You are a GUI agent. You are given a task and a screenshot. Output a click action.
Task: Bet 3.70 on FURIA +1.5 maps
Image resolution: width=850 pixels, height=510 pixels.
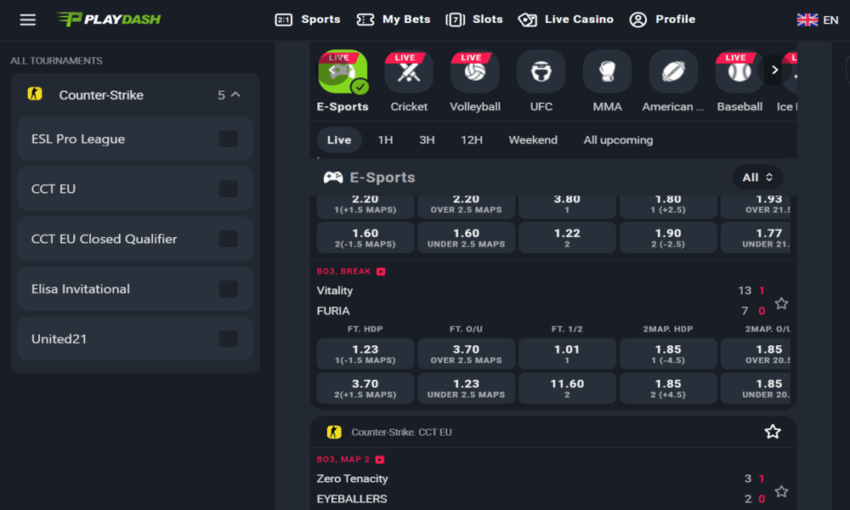pos(365,388)
